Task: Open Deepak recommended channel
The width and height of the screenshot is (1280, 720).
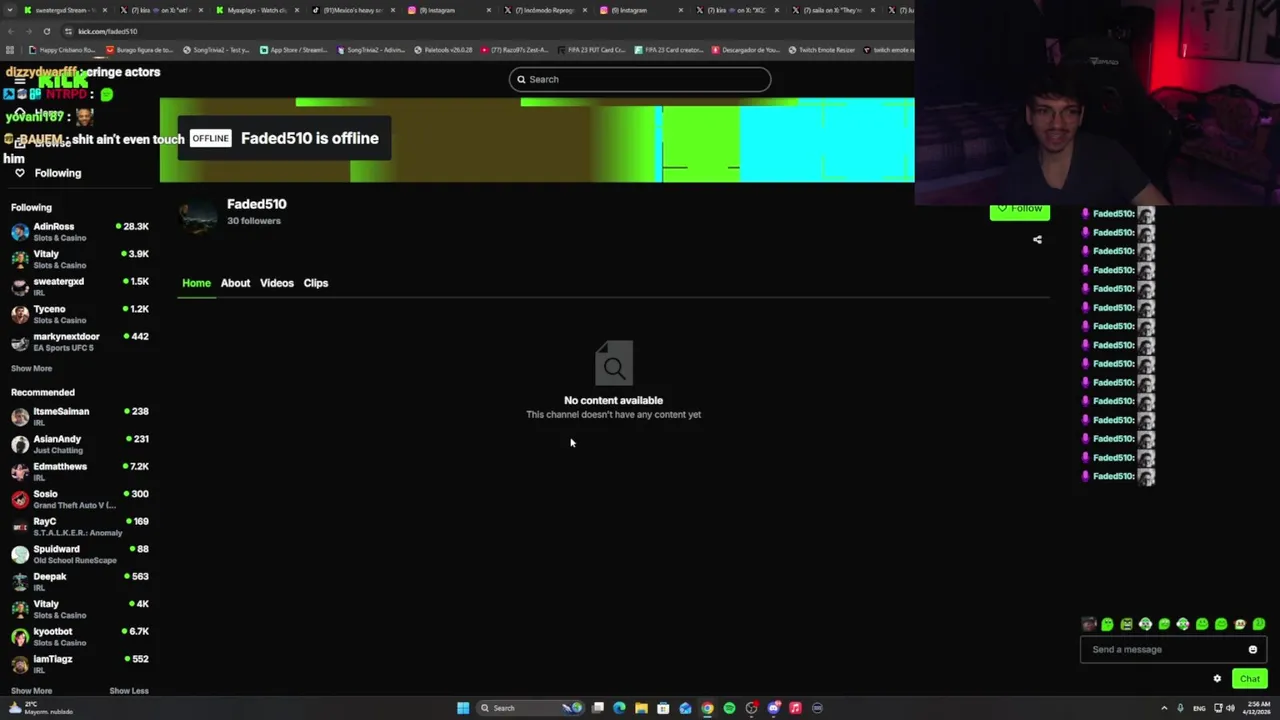Action: click(x=80, y=582)
